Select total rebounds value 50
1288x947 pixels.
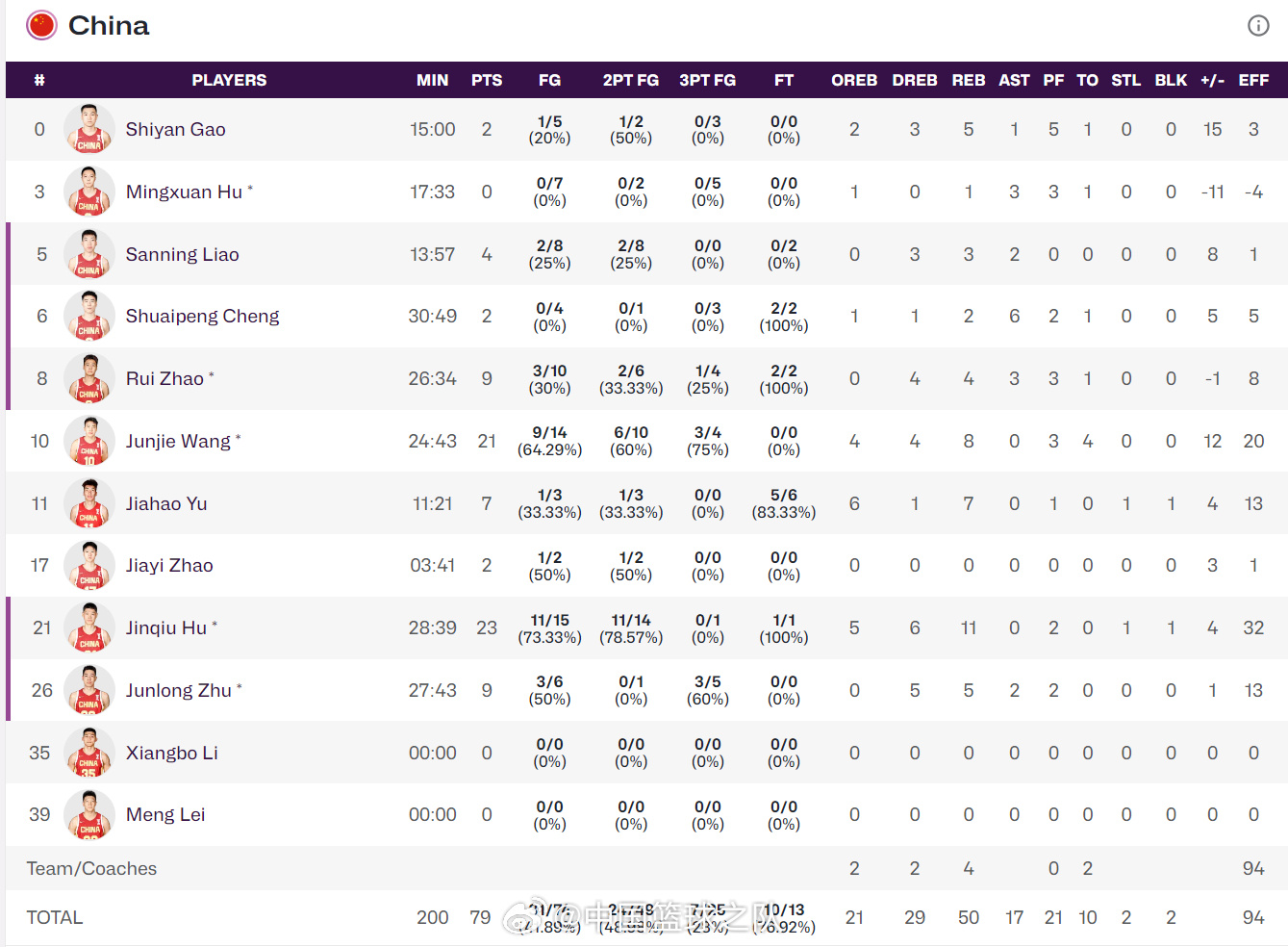coord(969,917)
